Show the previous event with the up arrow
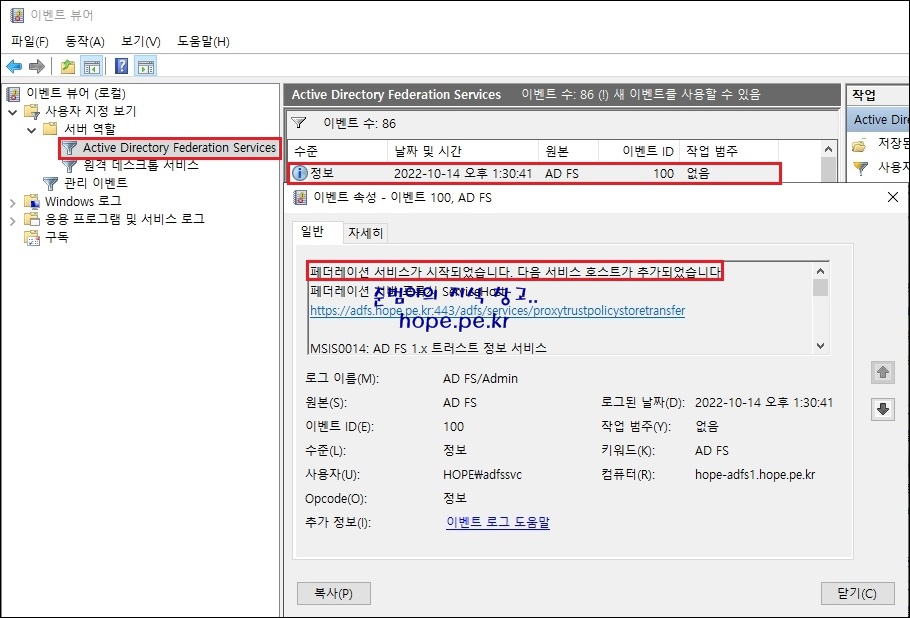The image size is (910, 618). [883, 372]
